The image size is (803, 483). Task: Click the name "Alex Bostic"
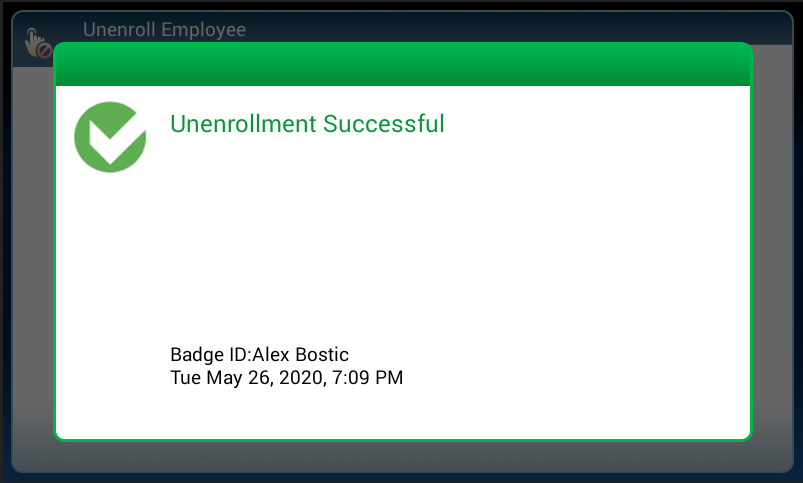click(x=300, y=355)
